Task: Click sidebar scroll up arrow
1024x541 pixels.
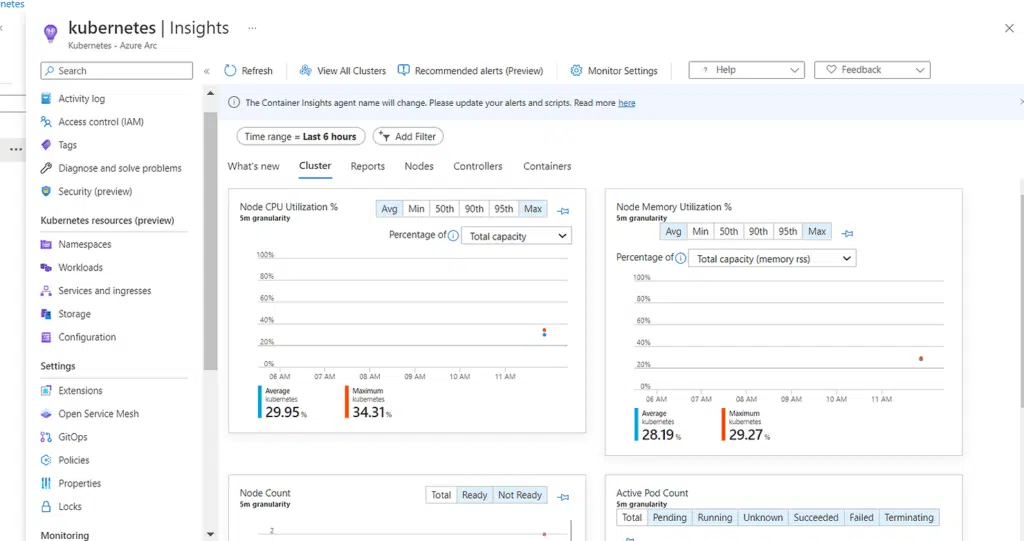Action: pos(210,93)
